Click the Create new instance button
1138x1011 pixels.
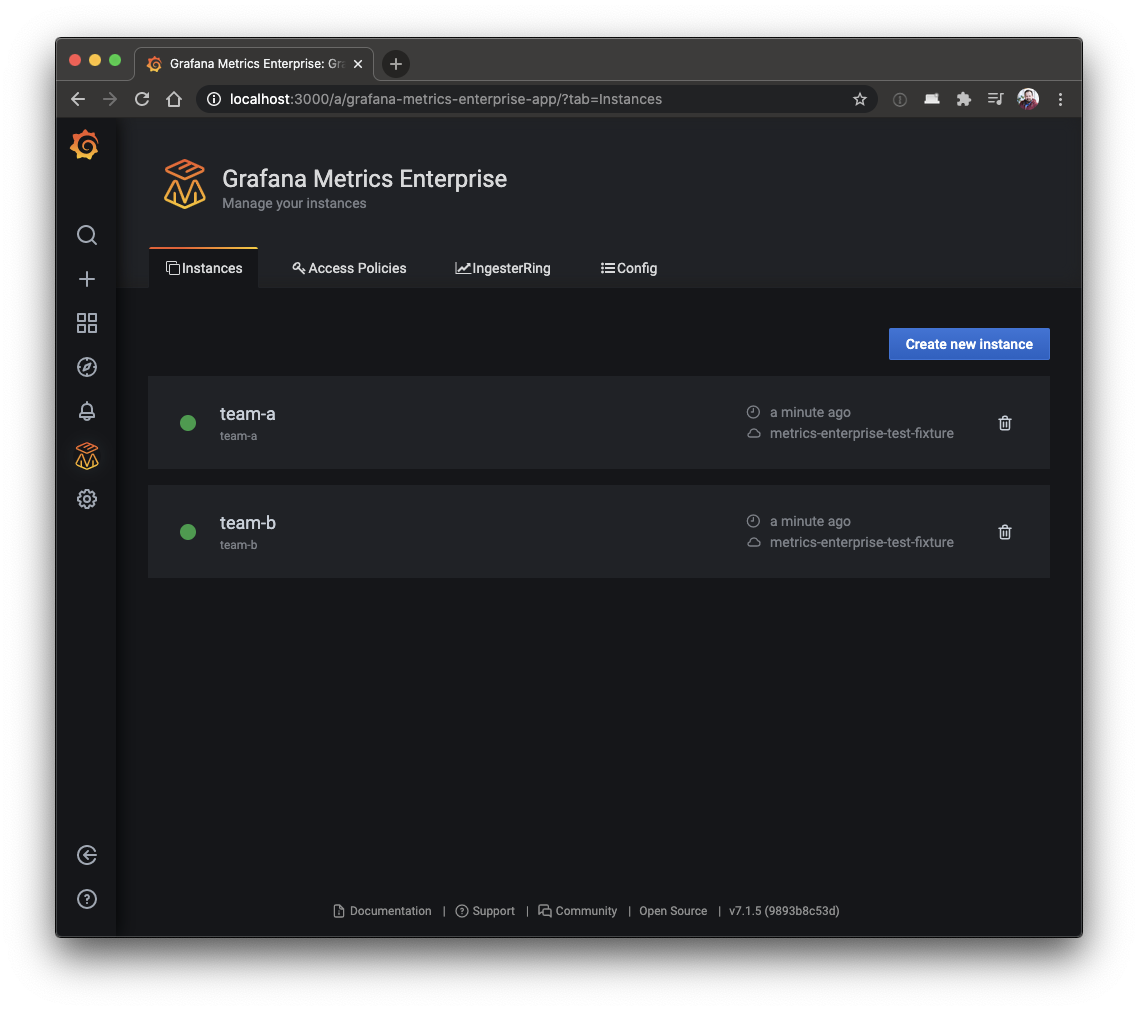(968, 344)
